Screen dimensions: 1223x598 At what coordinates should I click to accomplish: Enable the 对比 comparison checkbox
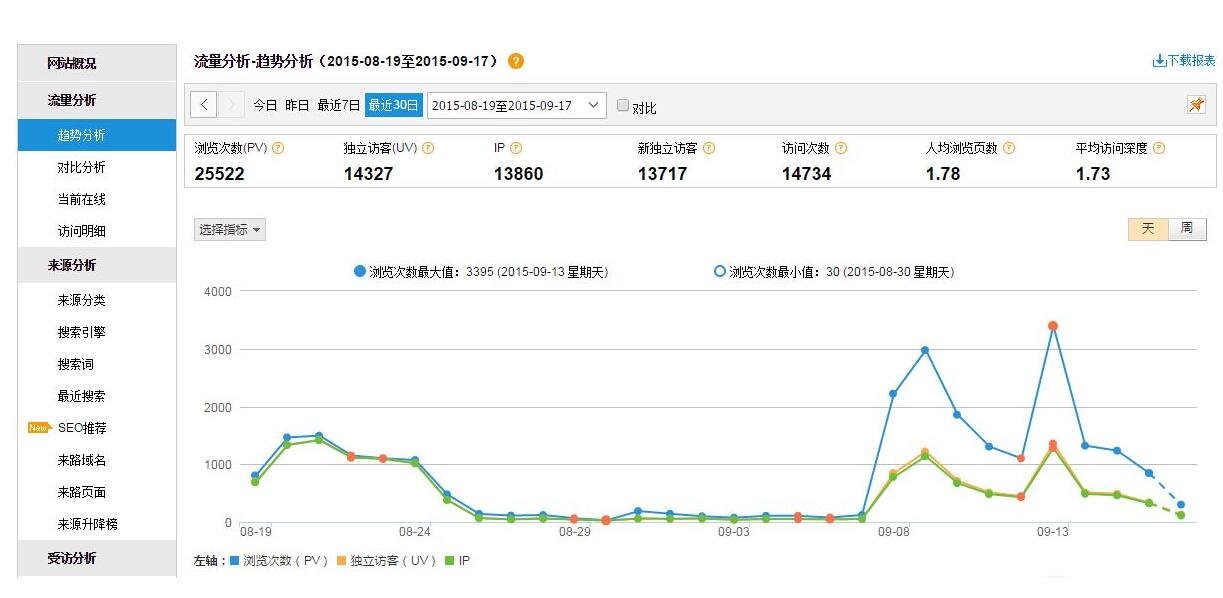(x=622, y=105)
